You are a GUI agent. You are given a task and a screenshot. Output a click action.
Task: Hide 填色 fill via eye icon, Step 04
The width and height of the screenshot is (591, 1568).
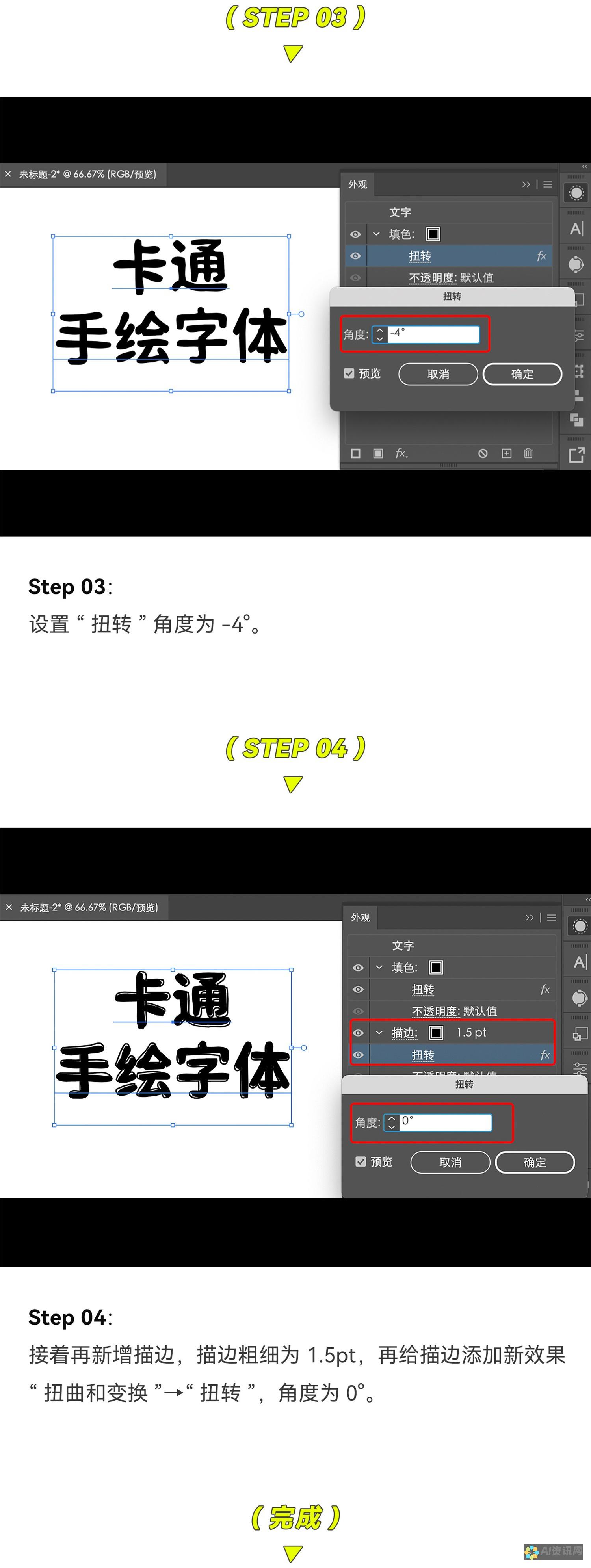tap(358, 968)
